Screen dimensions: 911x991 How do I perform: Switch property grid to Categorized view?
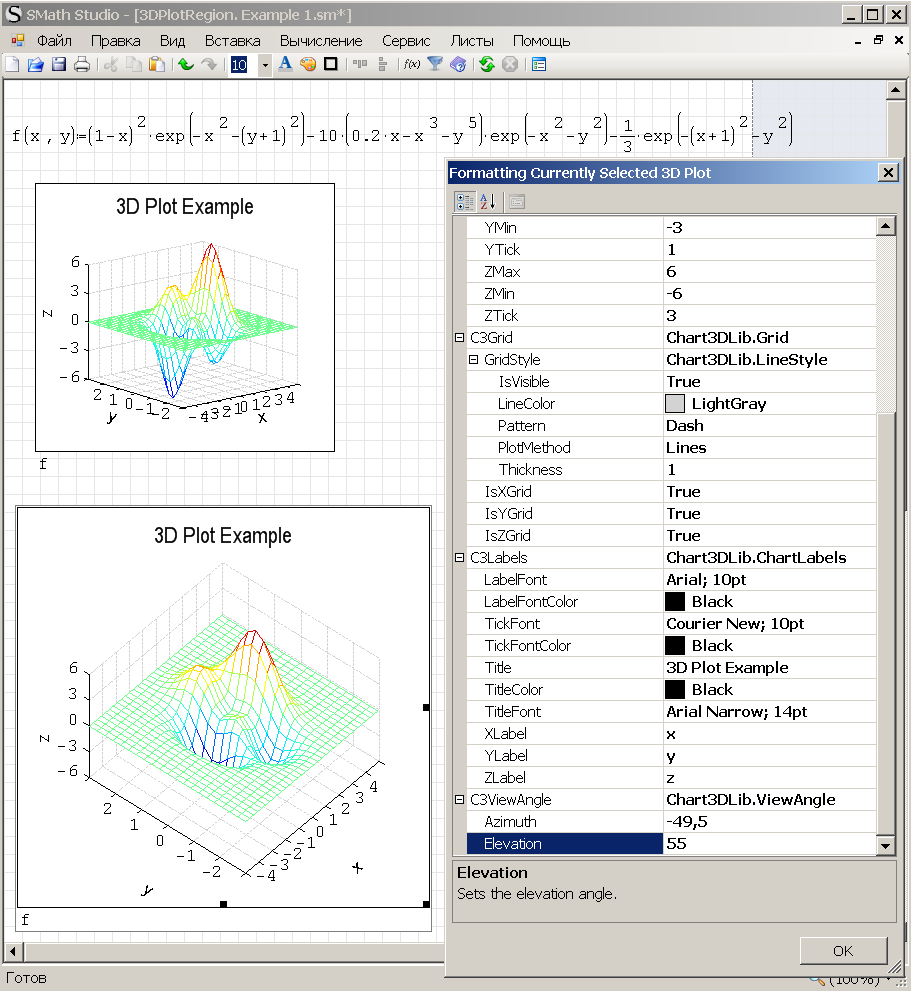pyautogui.click(x=464, y=201)
